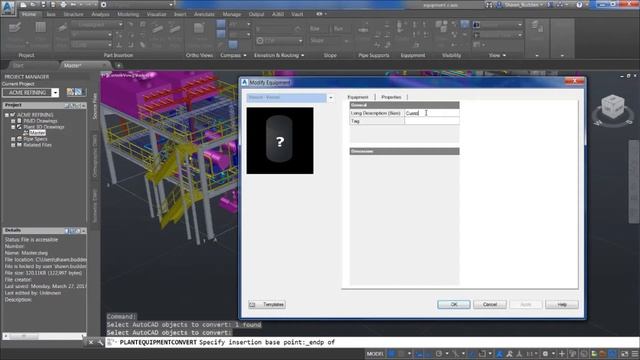Toggle the highlighted annotation visibility icon in status bar
Screen dimensions: 640x360
tap(500, 354)
